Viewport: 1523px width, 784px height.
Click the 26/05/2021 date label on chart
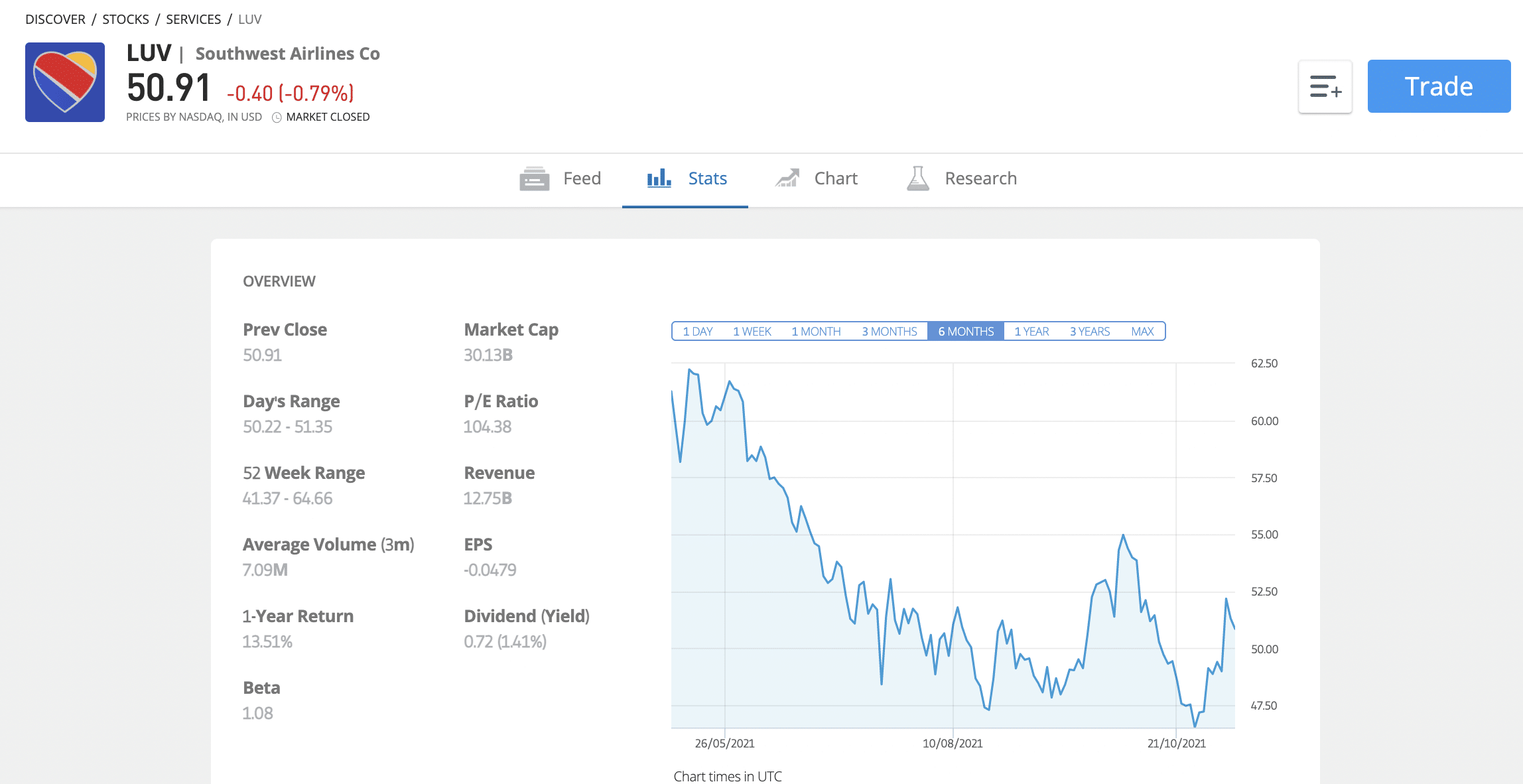pyautogui.click(x=724, y=744)
